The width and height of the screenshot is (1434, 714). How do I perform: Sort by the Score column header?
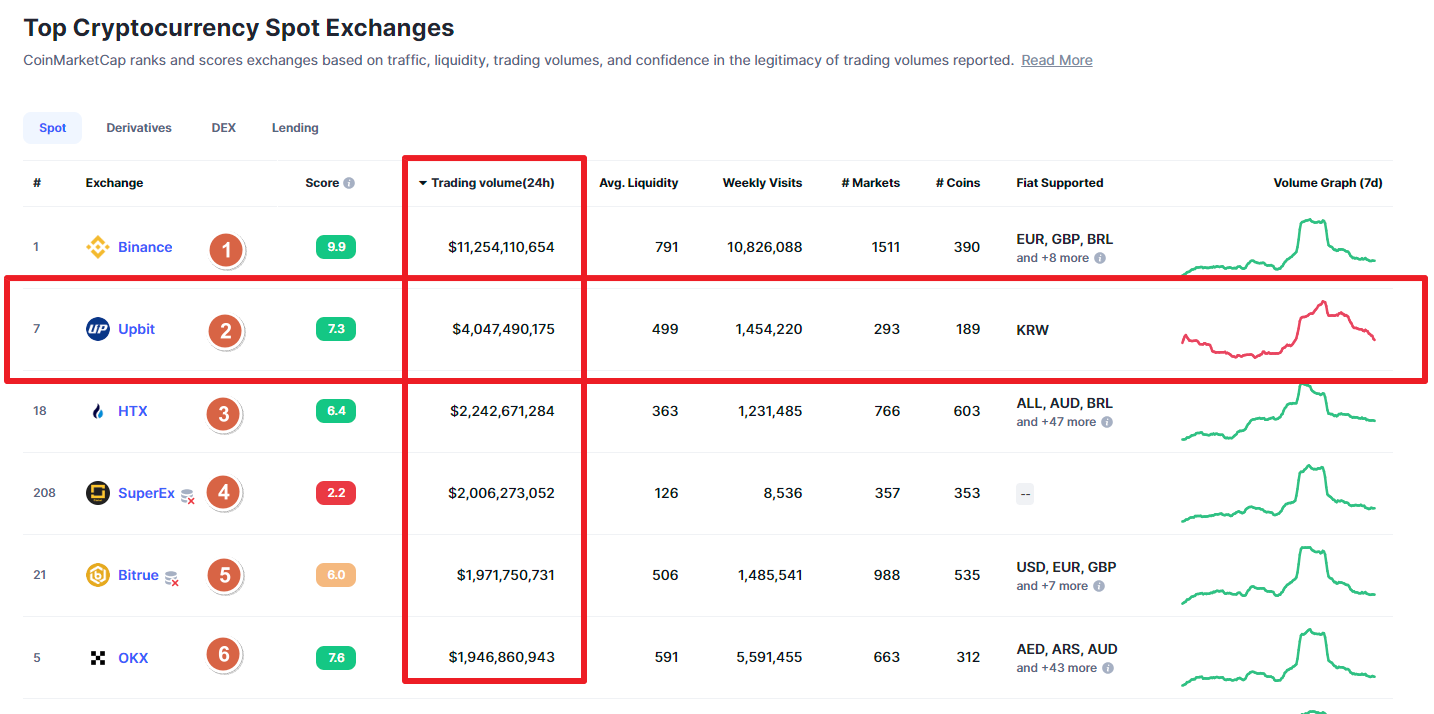click(x=322, y=183)
